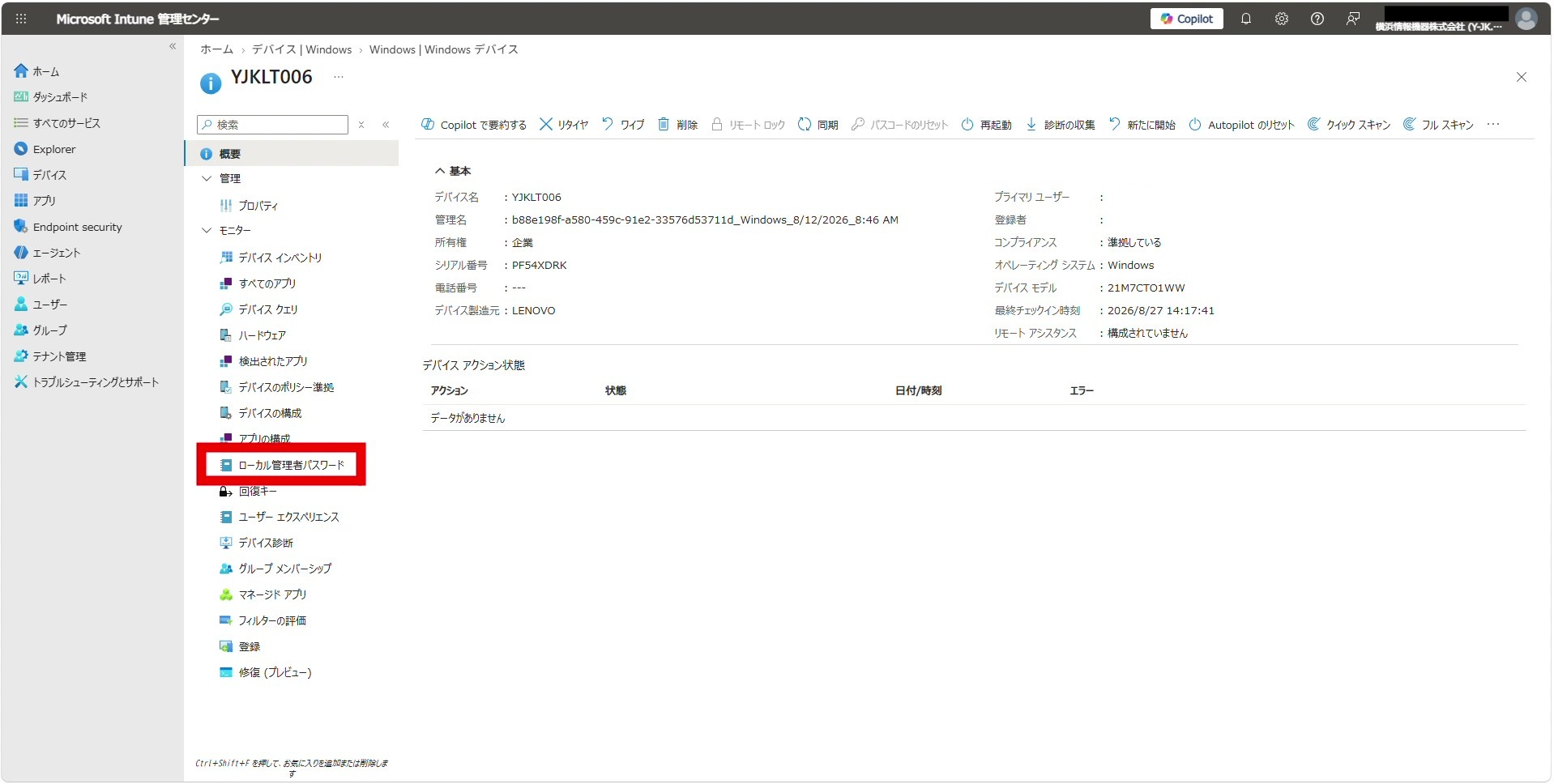This screenshot has width=1554, height=784.
Task: Collapse the left navigation sidebar
Action: 173,46
